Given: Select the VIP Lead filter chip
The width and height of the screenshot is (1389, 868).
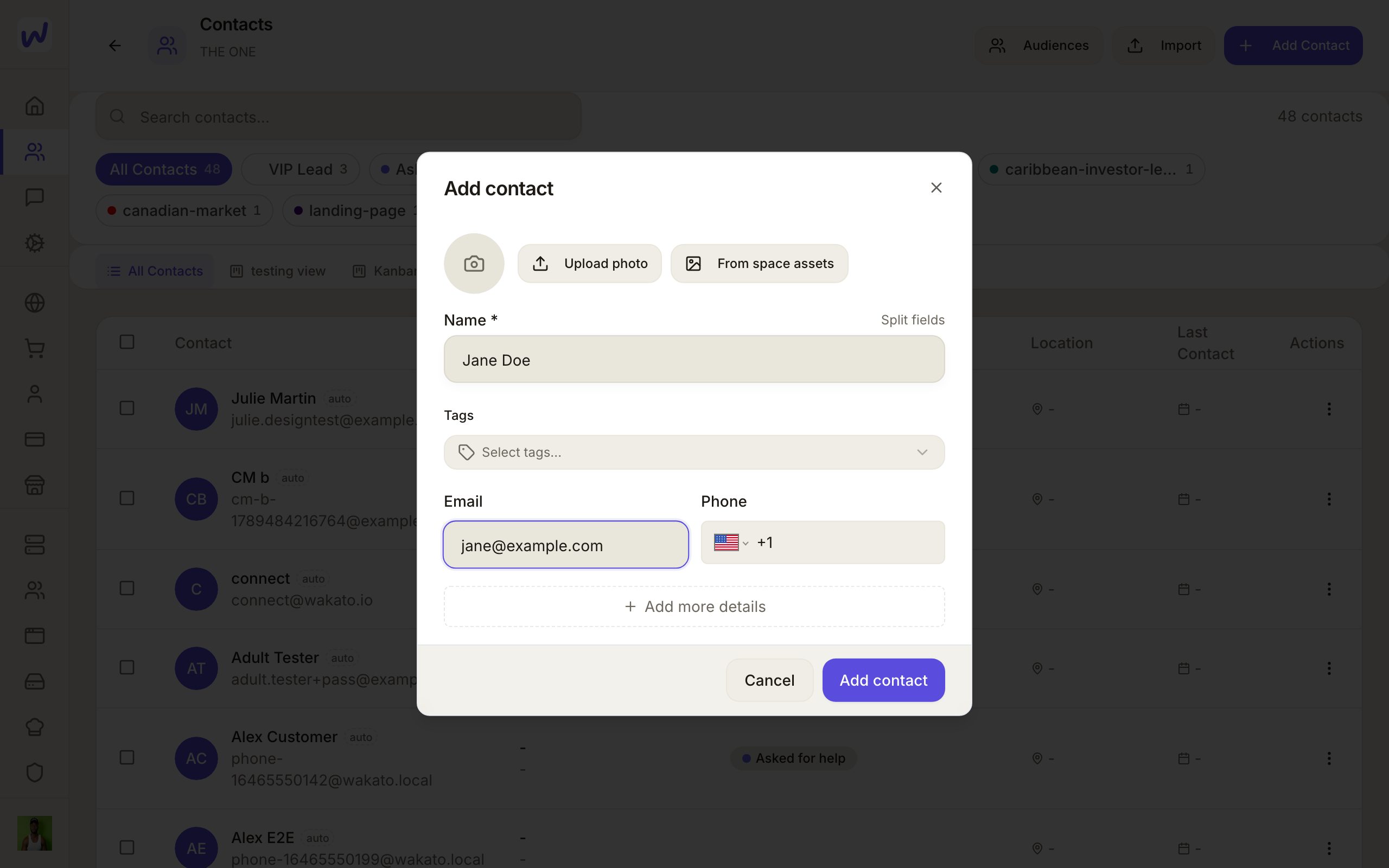Looking at the screenshot, I should pyautogui.click(x=301, y=169).
